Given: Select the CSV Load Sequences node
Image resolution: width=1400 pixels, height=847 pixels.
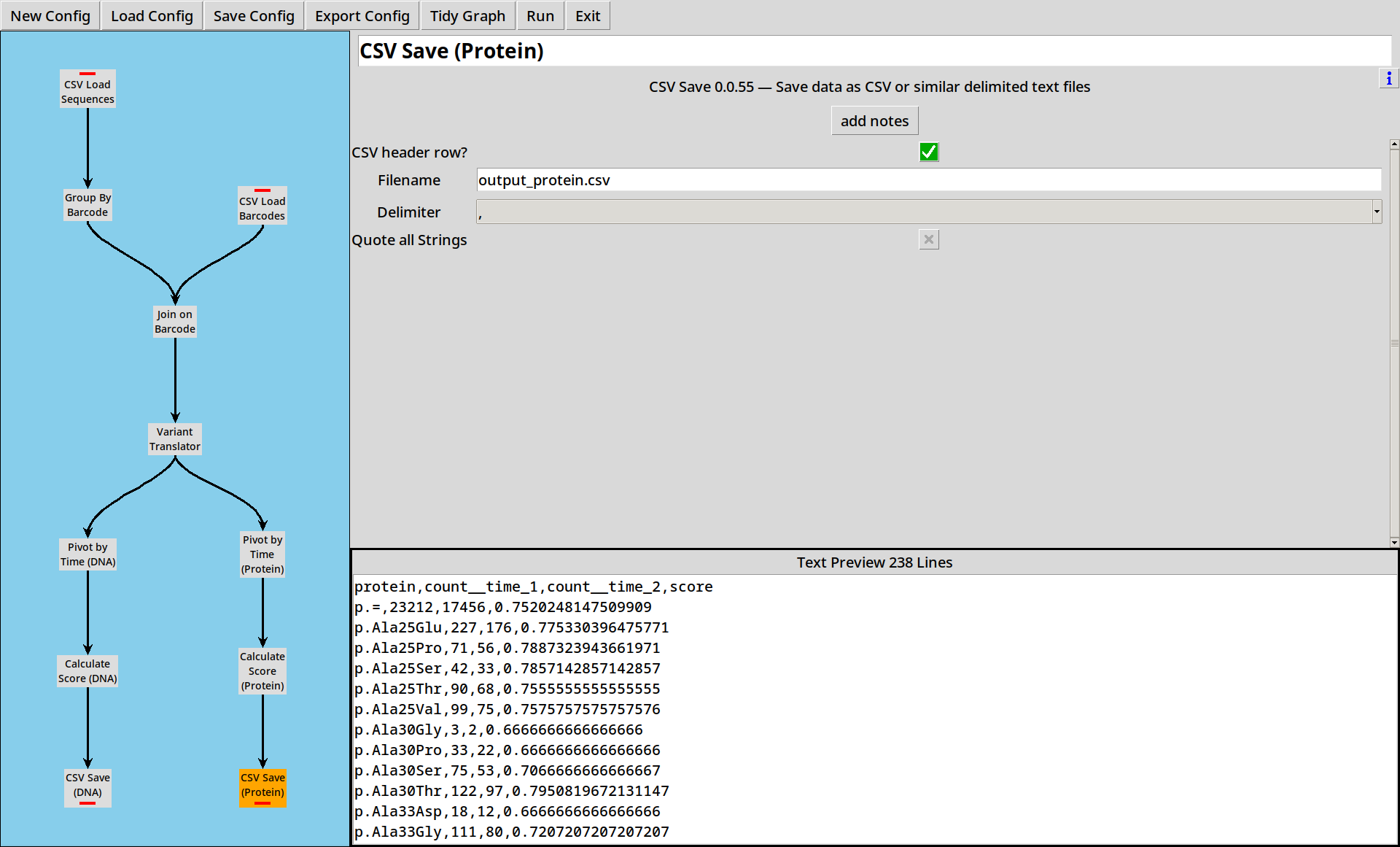Looking at the screenshot, I should click(87, 89).
